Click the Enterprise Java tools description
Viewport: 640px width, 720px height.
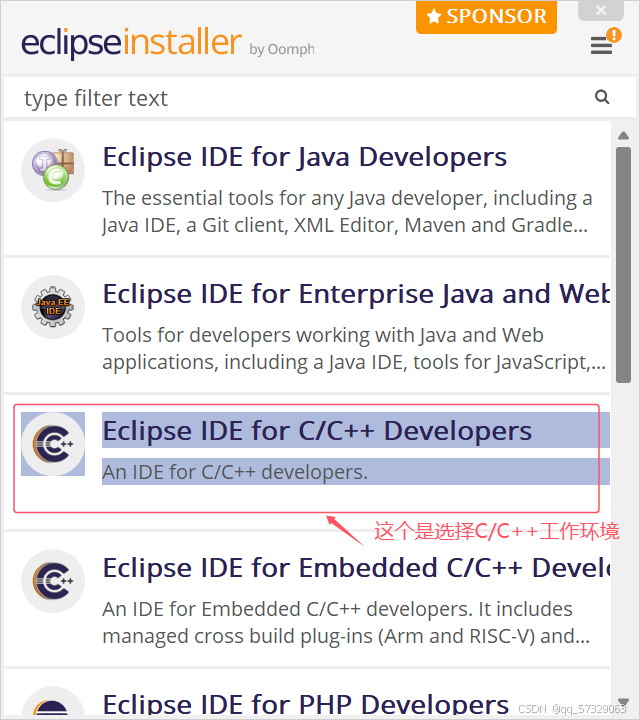point(354,349)
